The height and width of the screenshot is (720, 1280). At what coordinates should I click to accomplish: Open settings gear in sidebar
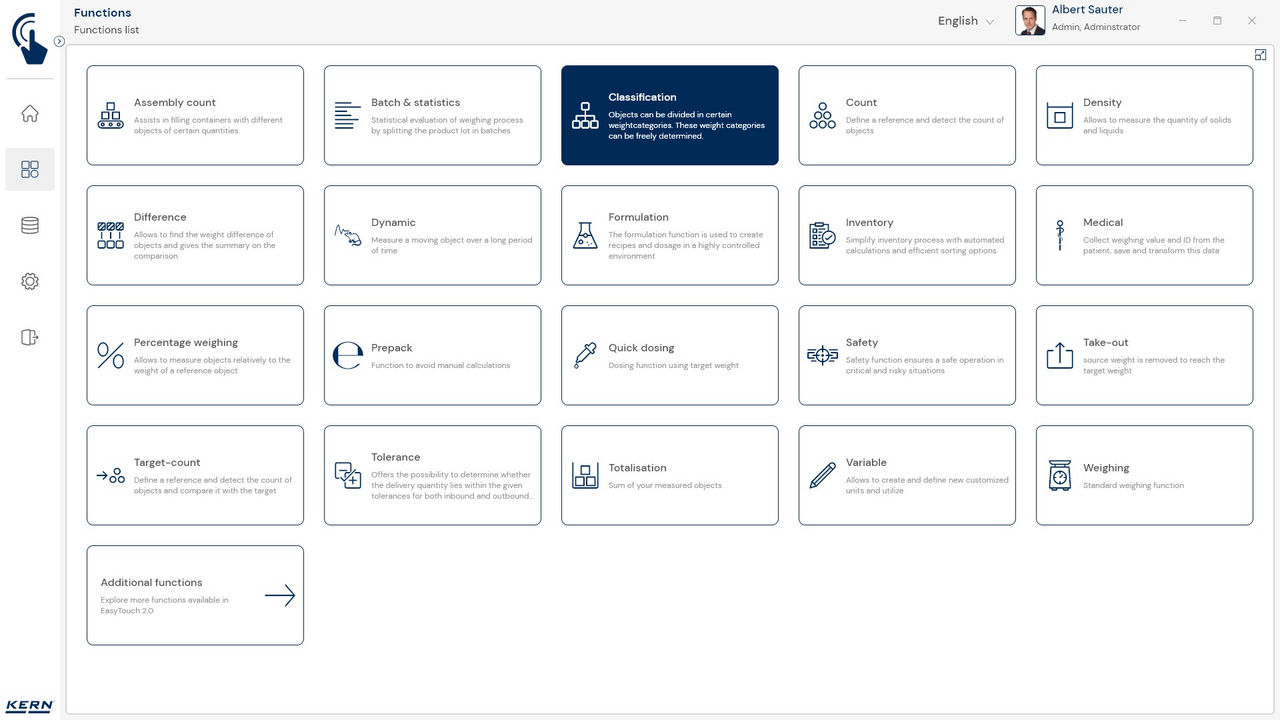coord(30,282)
